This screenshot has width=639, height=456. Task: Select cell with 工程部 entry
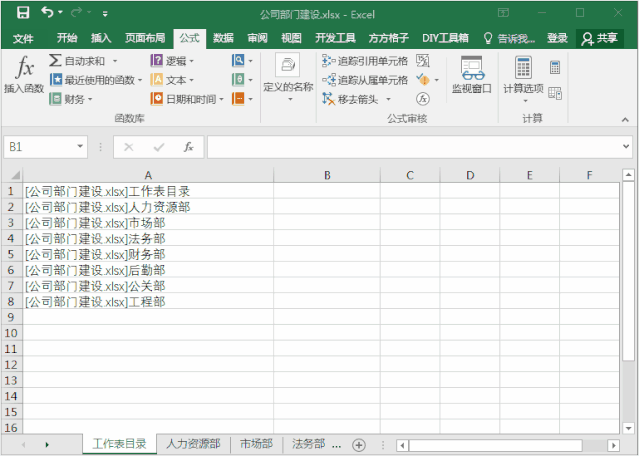tap(148, 302)
